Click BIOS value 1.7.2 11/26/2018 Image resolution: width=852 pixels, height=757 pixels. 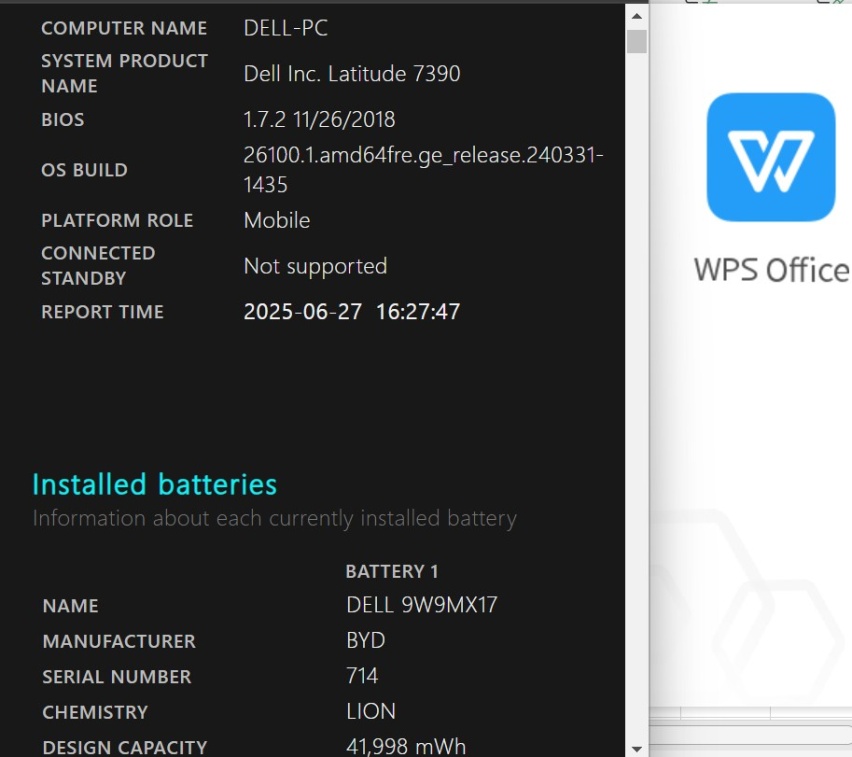click(320, 120)
